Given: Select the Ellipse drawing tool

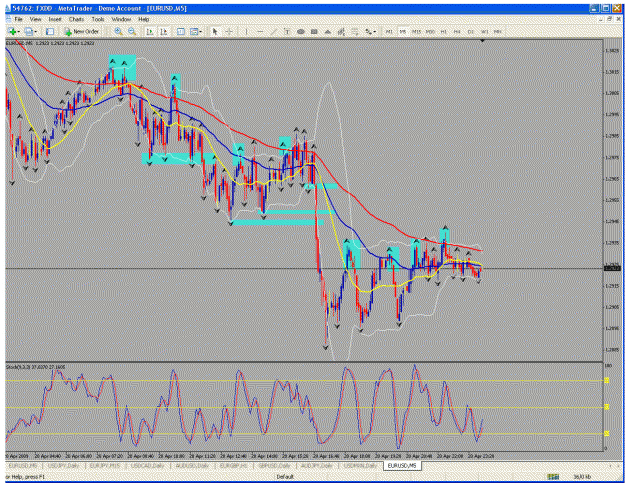Looking at the screenshot, I should [301, 31].
